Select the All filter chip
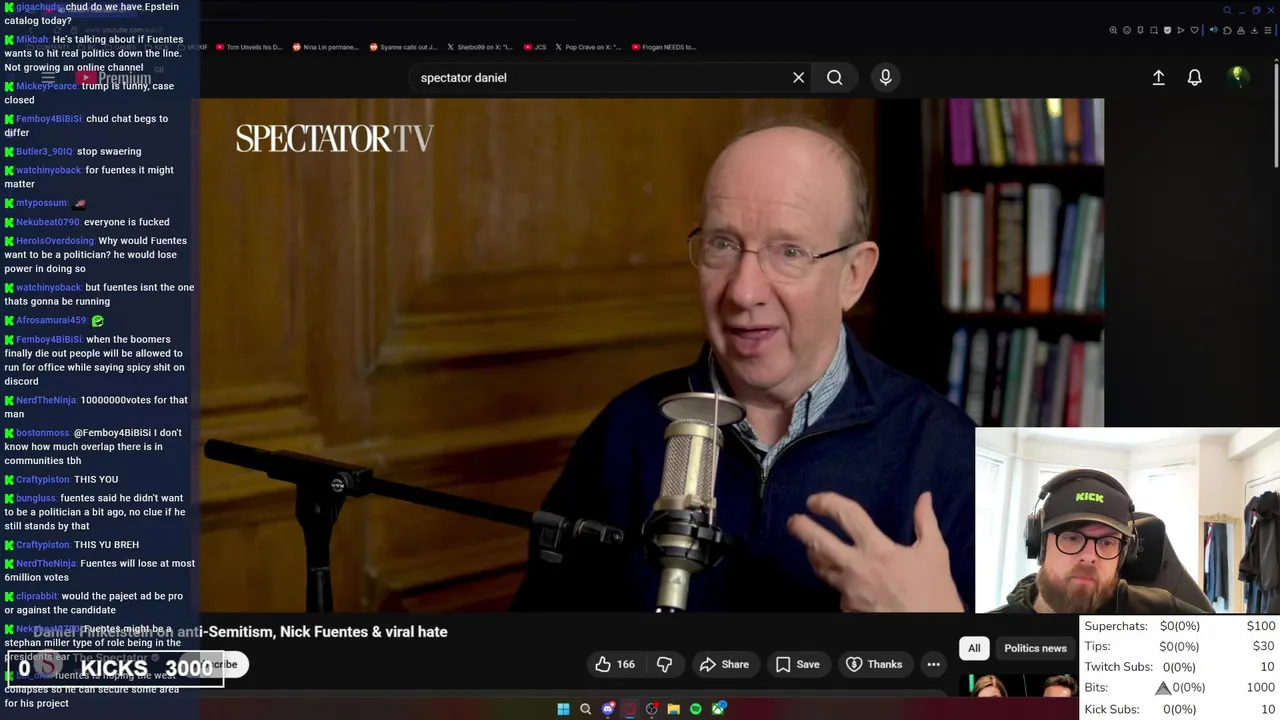The image size is (1280, 720). click(x=974, y=648)
